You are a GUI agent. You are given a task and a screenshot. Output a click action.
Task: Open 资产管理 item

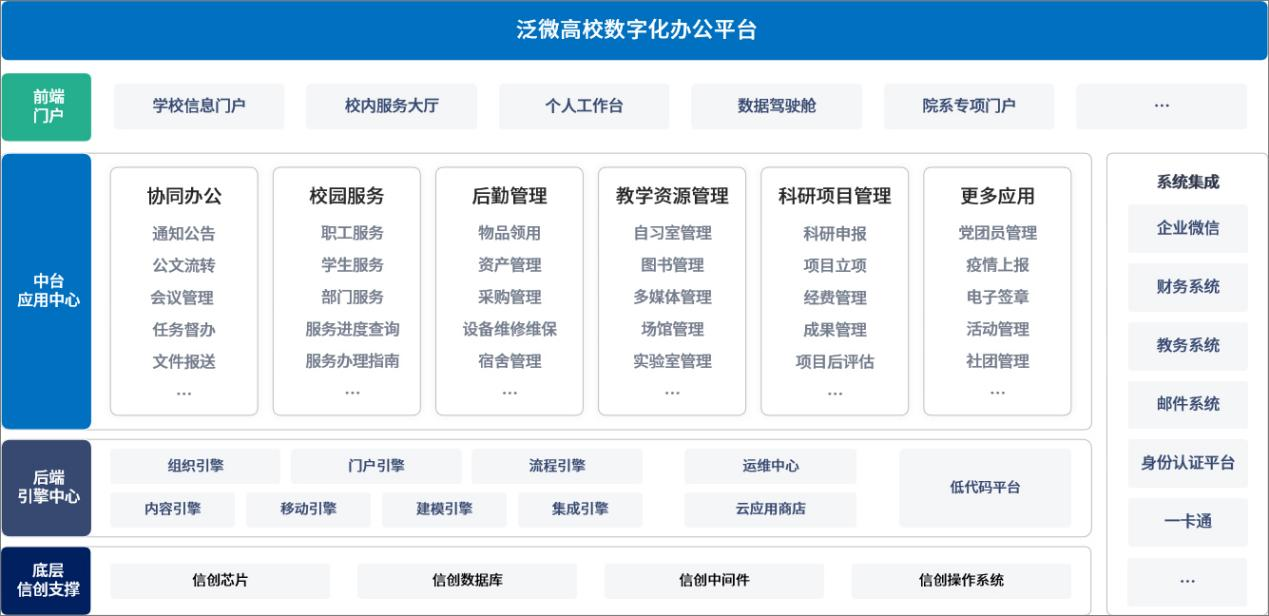click(510, 265)
